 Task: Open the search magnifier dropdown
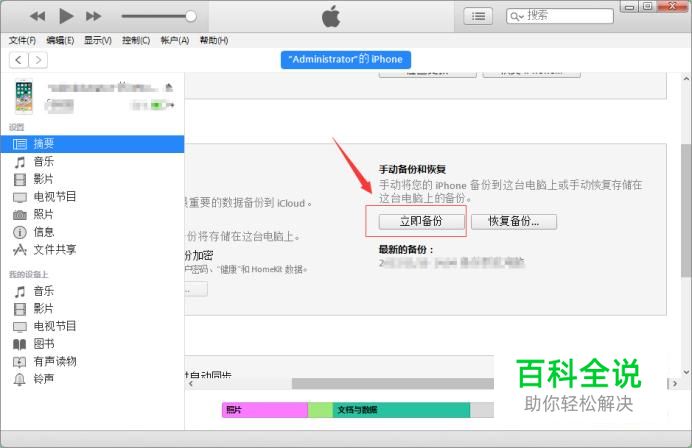[517, 17]
